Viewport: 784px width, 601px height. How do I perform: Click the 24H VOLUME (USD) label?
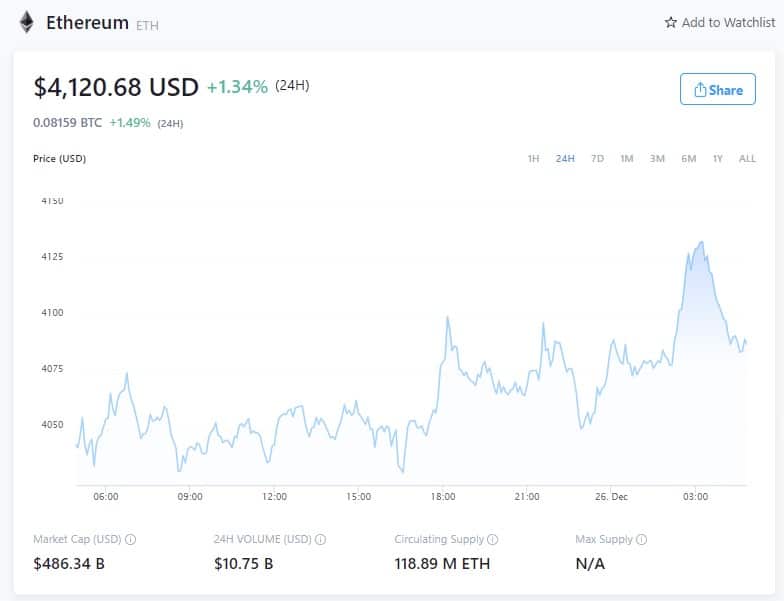point(262,539)
